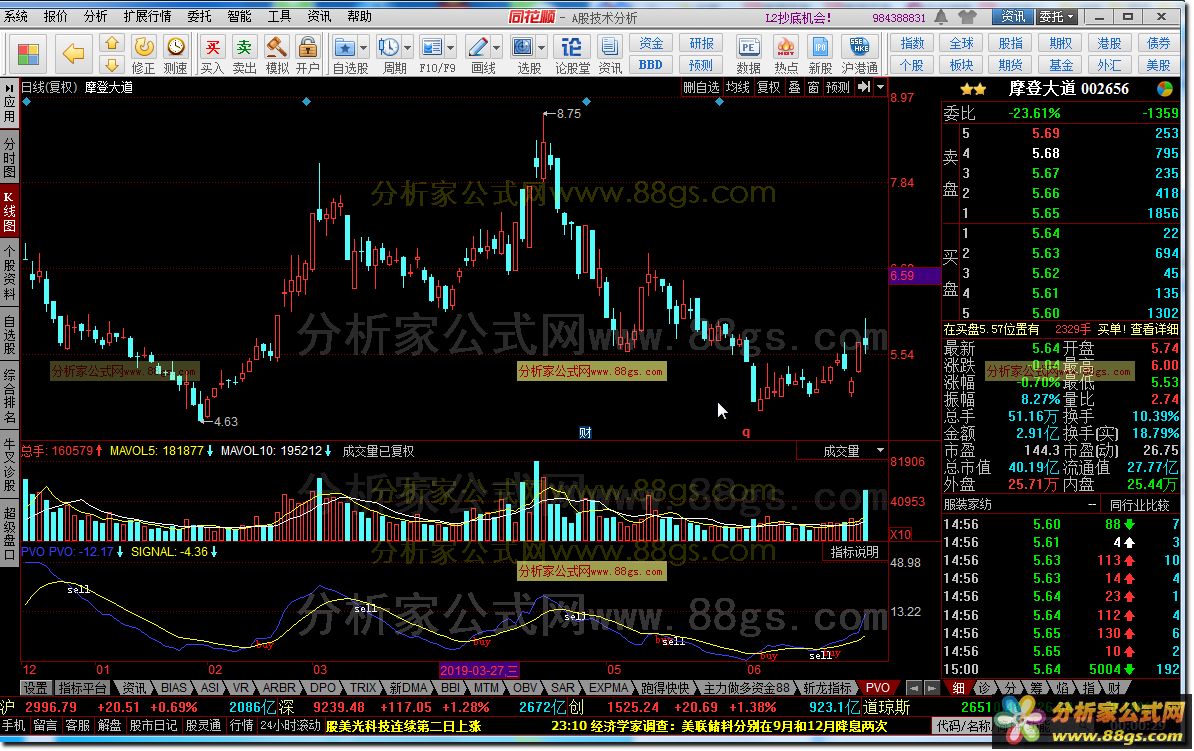This screenshot has width=1194, height=751.
Task: Switch to the 分时图 side tab
Action: pyautogui.click(x=9, y=158)
